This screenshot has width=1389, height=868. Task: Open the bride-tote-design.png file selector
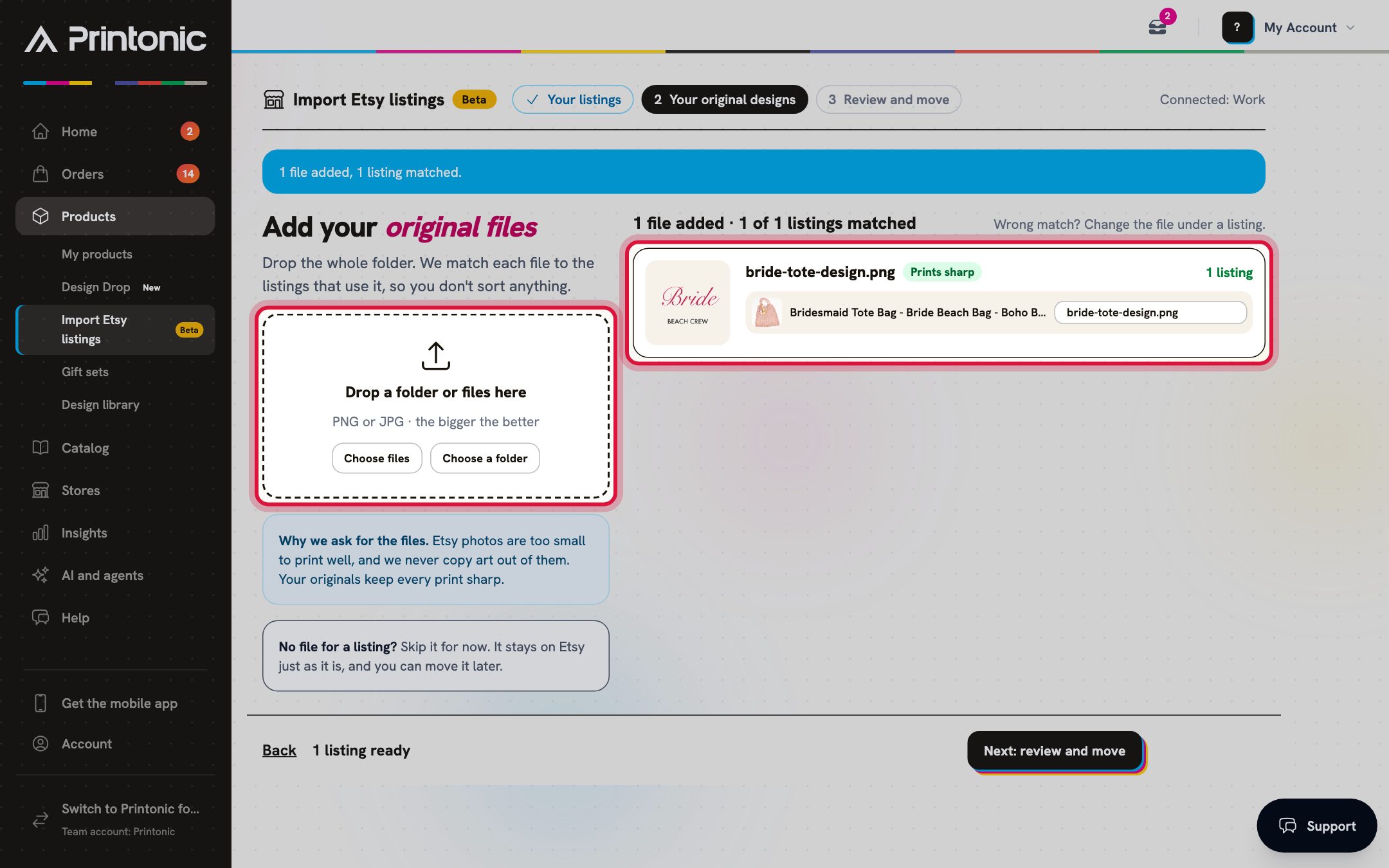click(1150, 312)
